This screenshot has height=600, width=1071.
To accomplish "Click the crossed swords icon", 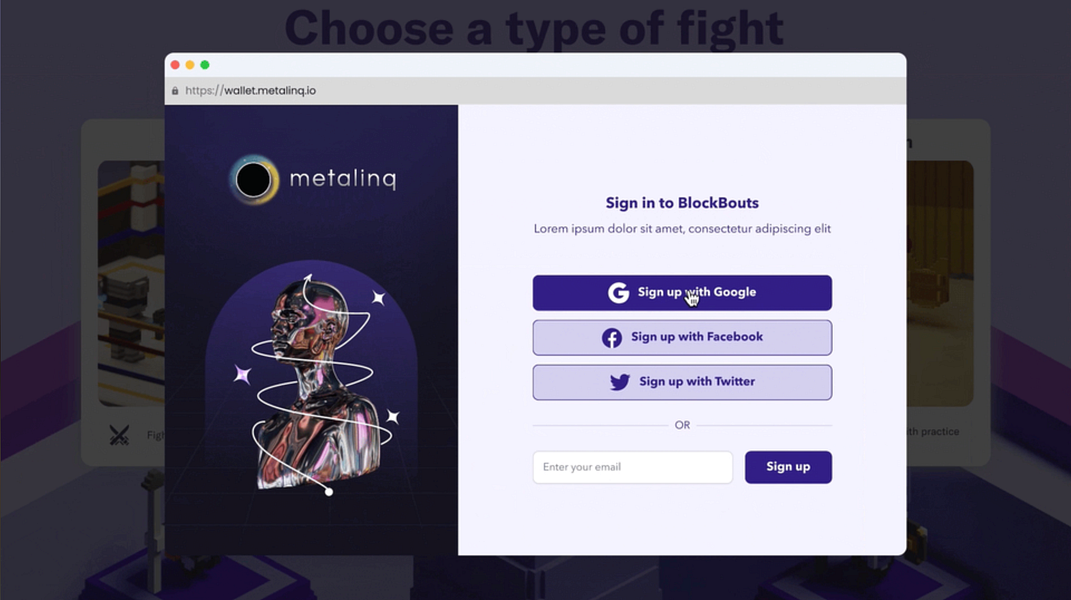I will click(x=120, y=435).
